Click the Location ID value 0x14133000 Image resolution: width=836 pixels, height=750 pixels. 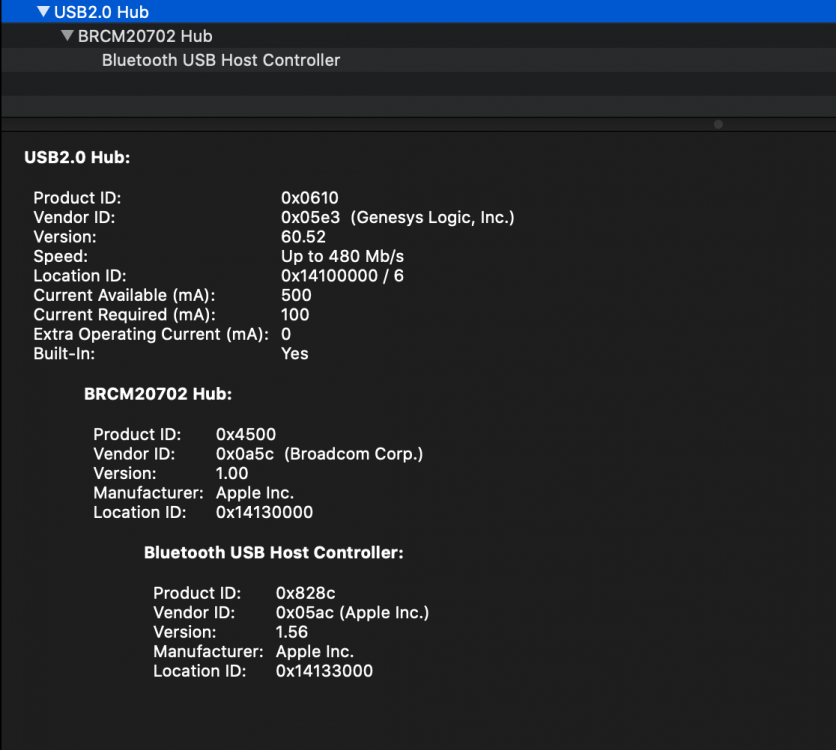(x=324, y=671)
